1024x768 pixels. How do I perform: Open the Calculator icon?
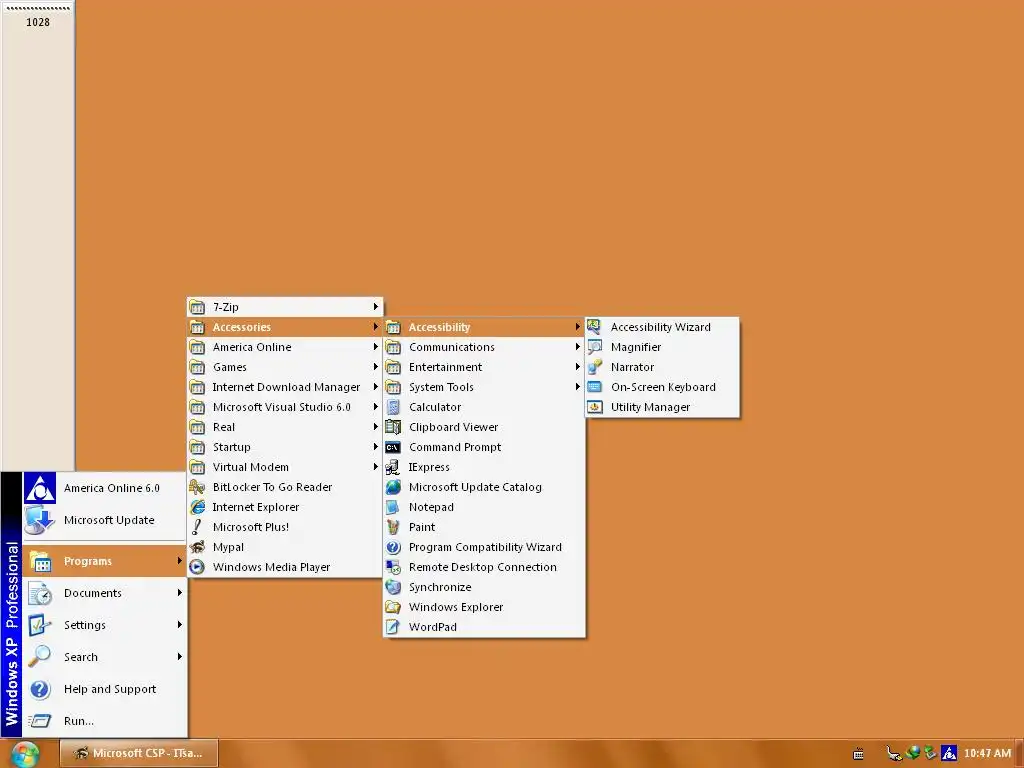click(392, 407)
